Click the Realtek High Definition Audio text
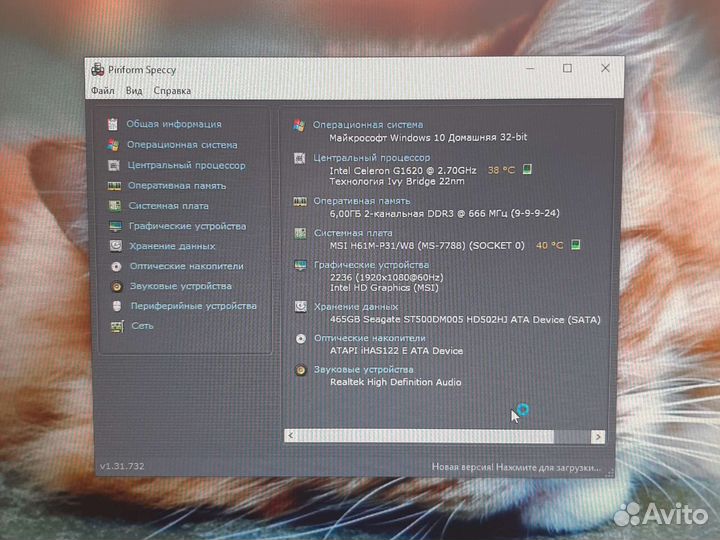 [x=396, y=382]
